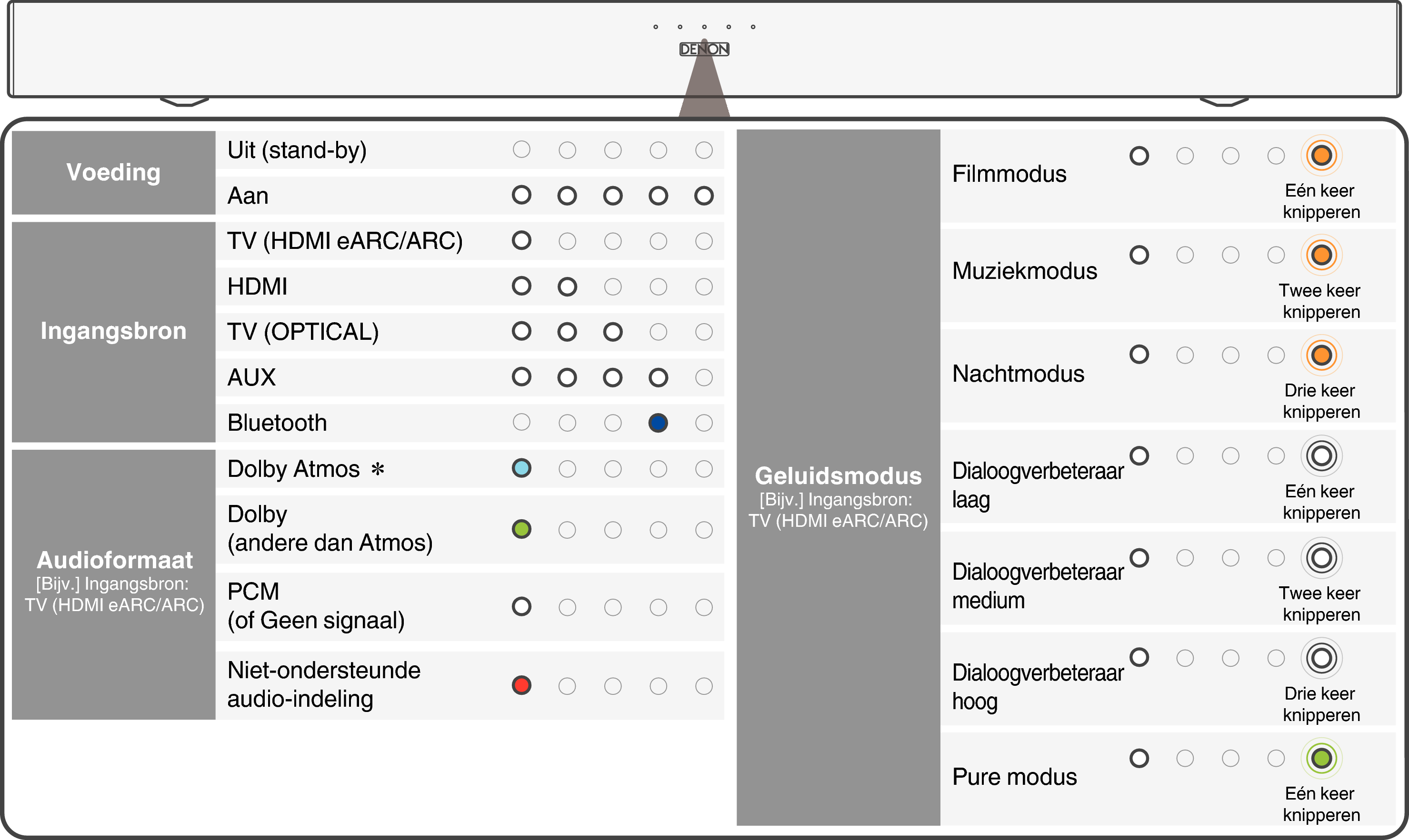This screenshot has height=840, width=1409.
Task: Click the green Dolby (andere dan Atmos) LED
Action: click(x=521, y=529)
